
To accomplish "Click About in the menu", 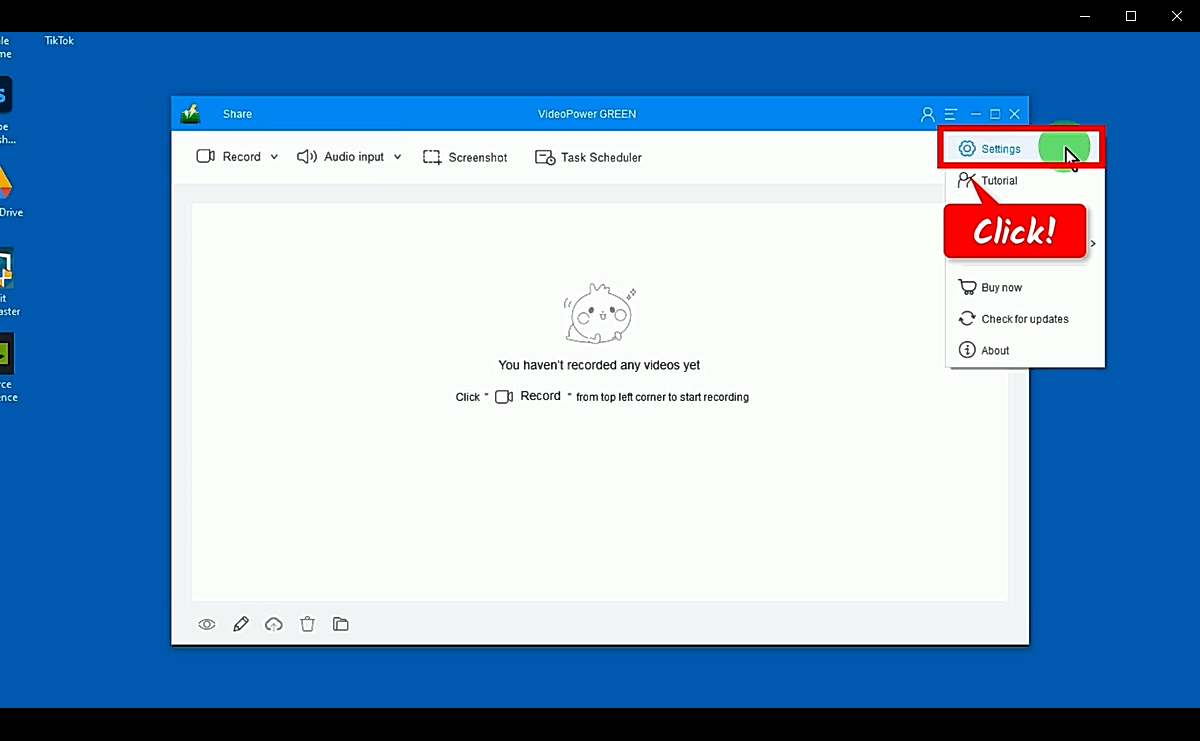I will click(x=995, y=350).
